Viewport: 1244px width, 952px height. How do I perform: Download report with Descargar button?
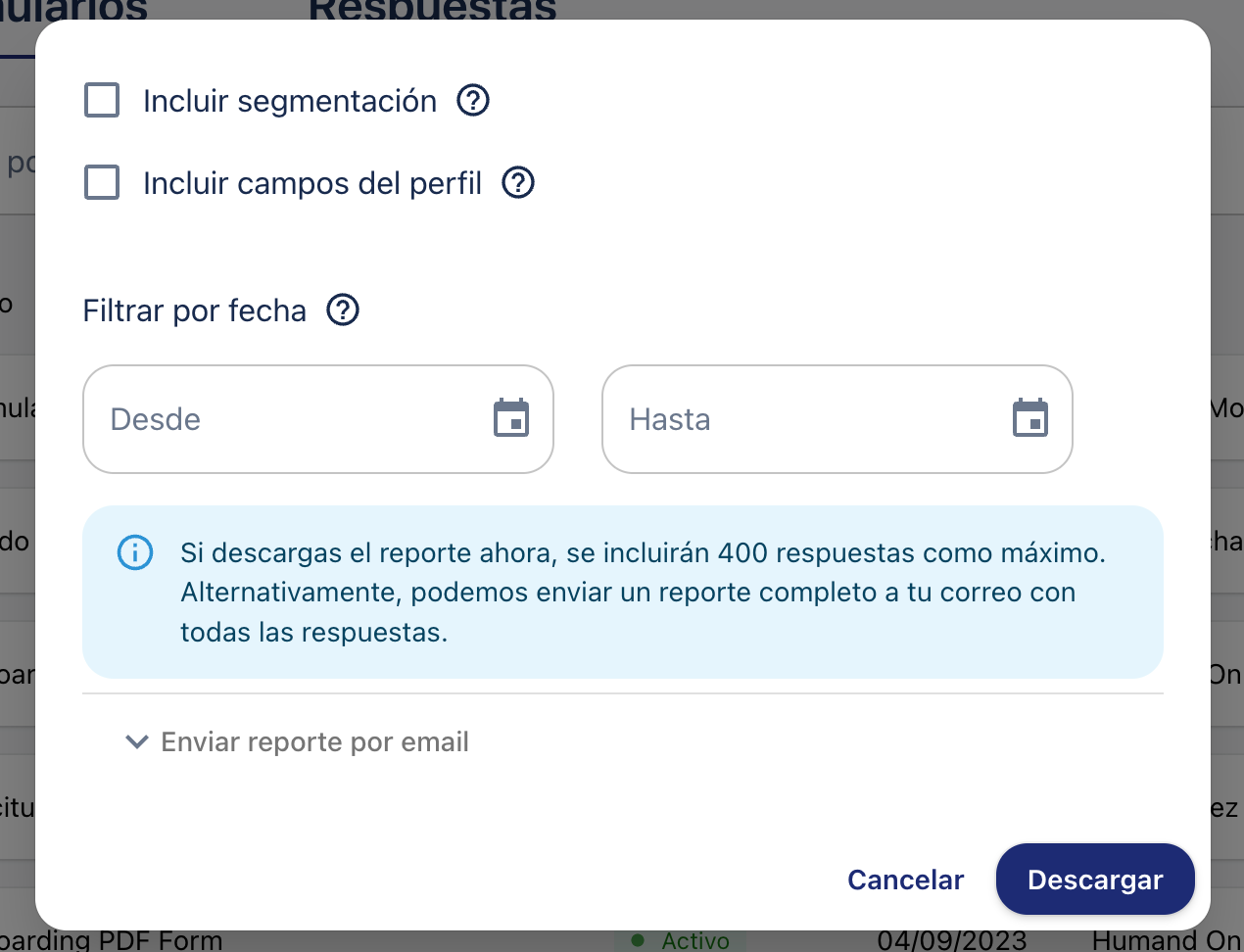coord(1094,880)
